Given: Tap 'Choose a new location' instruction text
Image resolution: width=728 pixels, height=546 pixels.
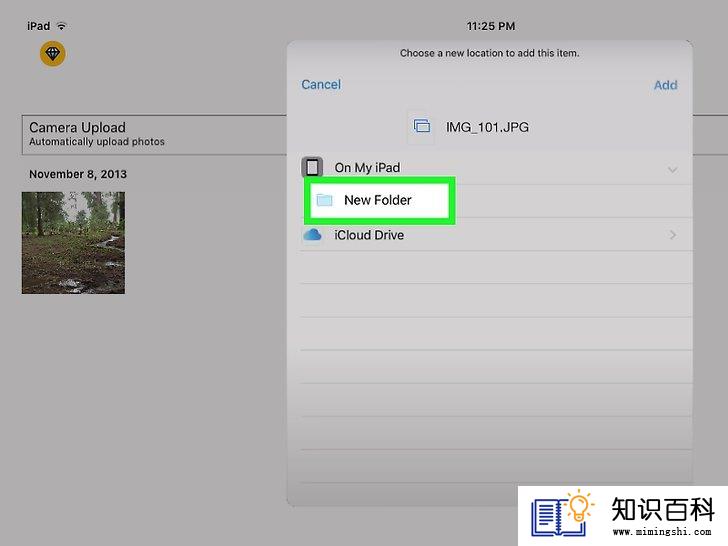Looking at the screenshot, I should tap(489, 53).
